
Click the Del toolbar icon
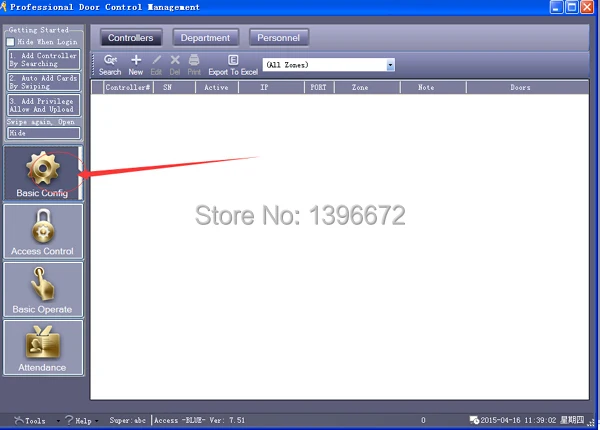(175, 65)
